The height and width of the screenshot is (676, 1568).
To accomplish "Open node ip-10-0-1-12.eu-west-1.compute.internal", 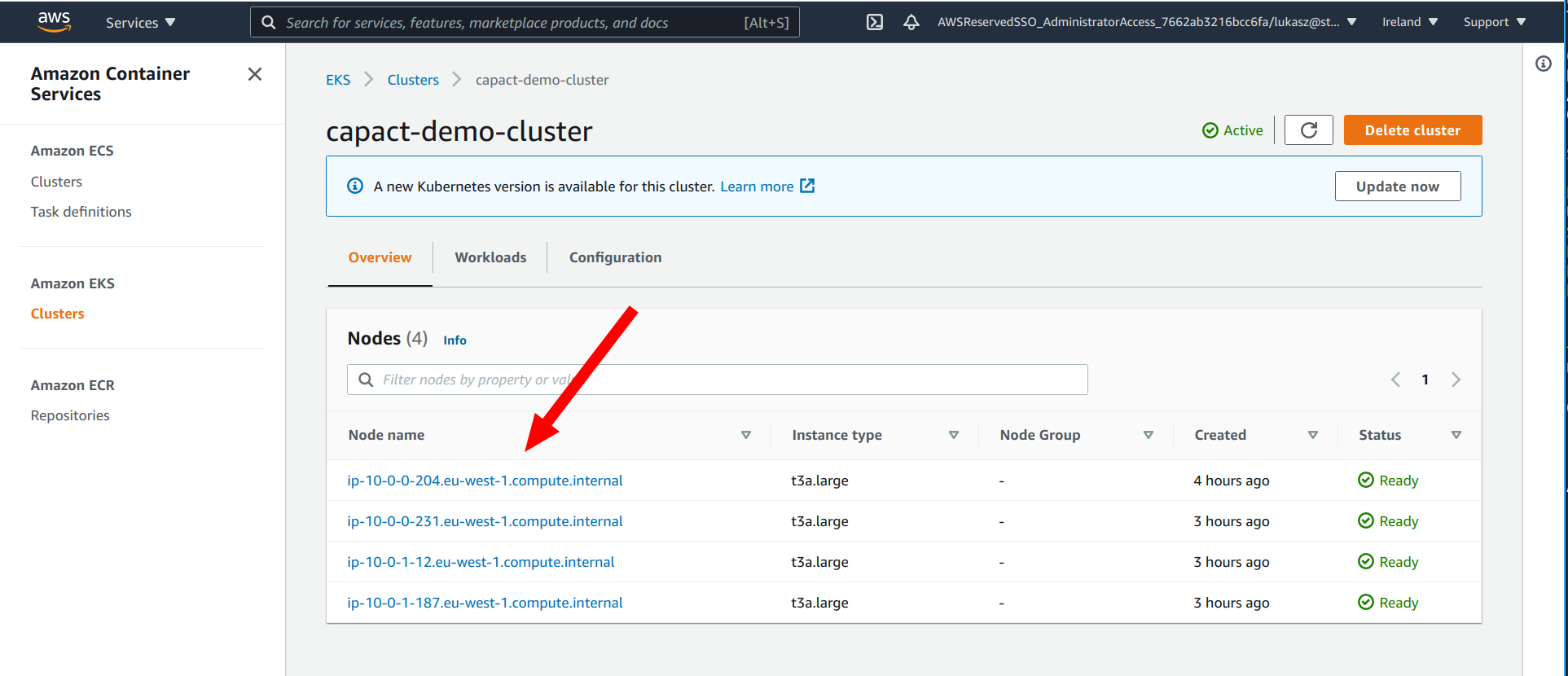I will click(481, 562).
